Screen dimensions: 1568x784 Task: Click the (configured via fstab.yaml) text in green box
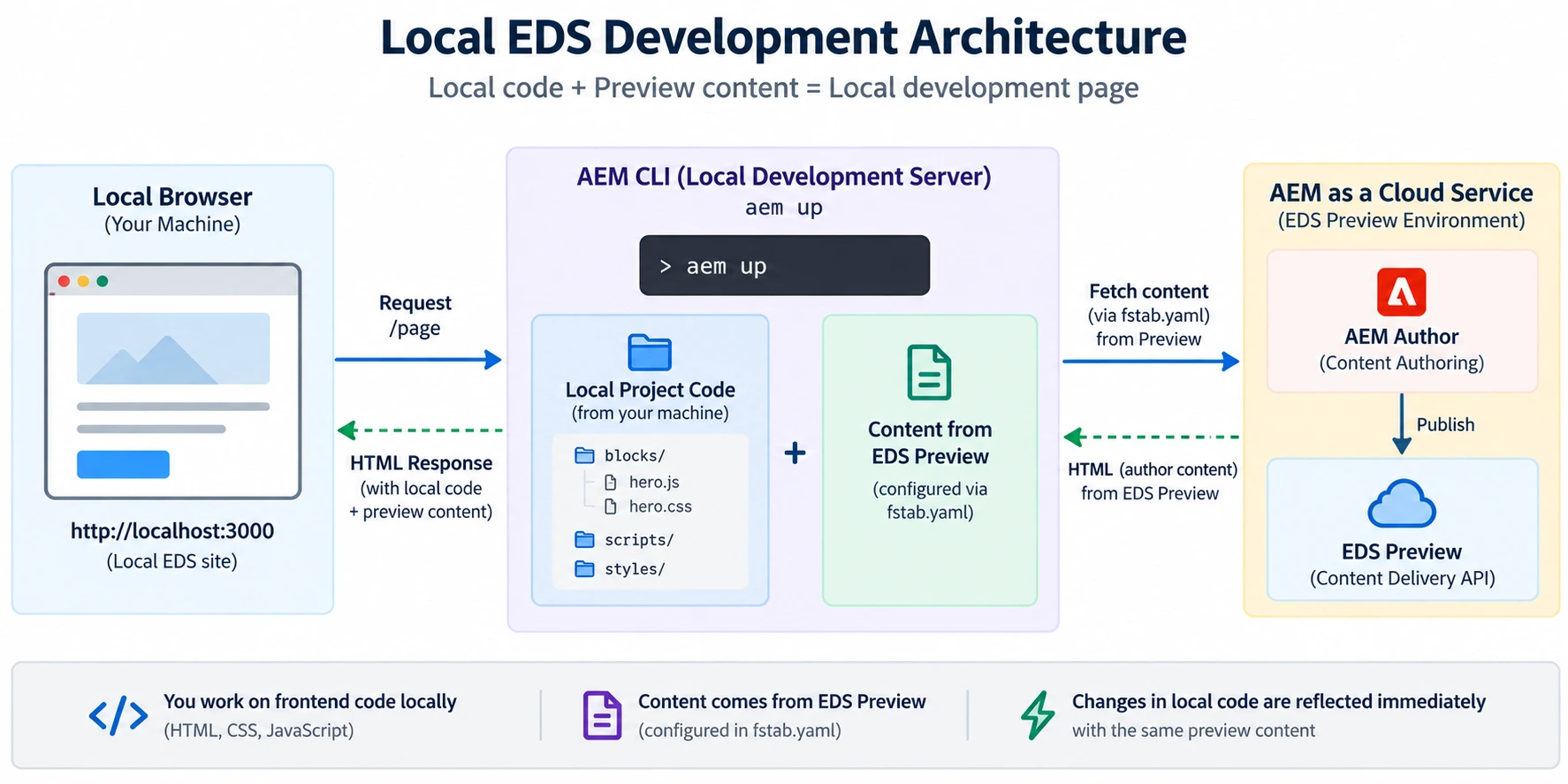930,501
